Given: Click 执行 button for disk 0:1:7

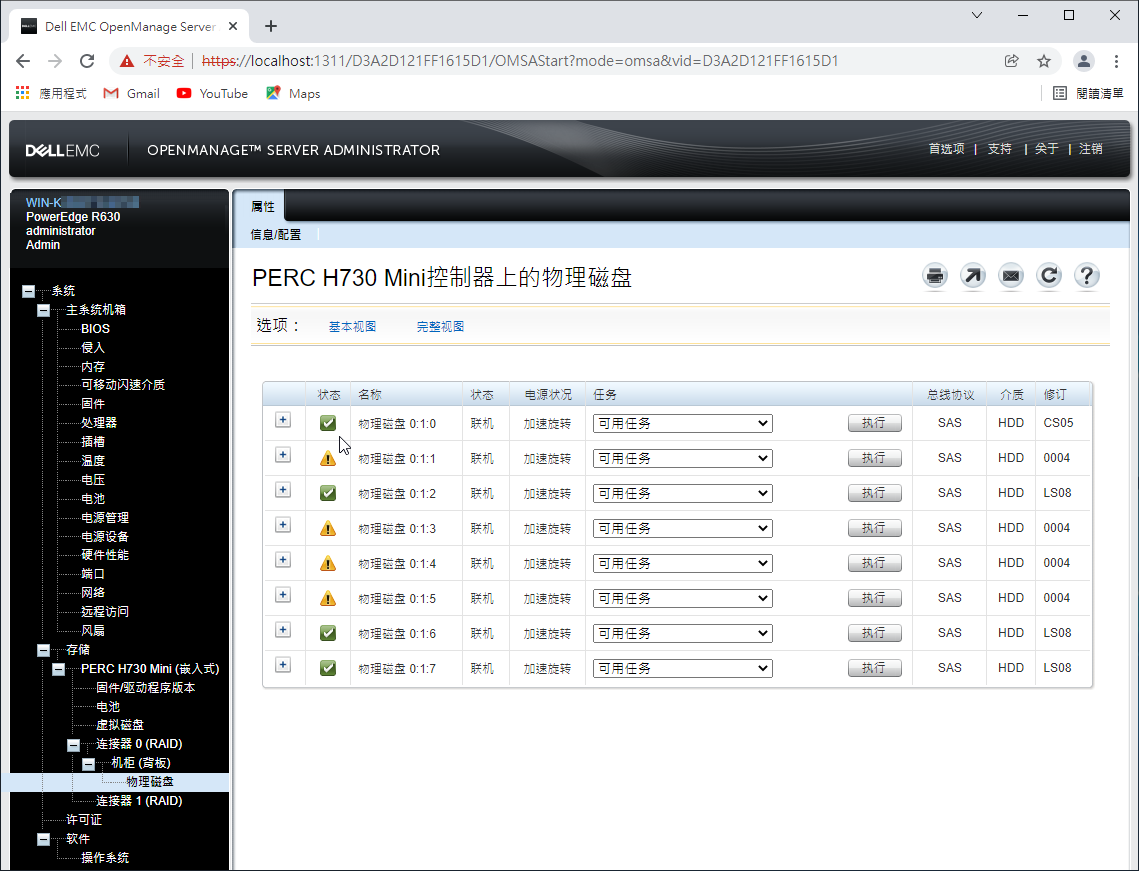Looking at the screenshot, I should 875,668.
